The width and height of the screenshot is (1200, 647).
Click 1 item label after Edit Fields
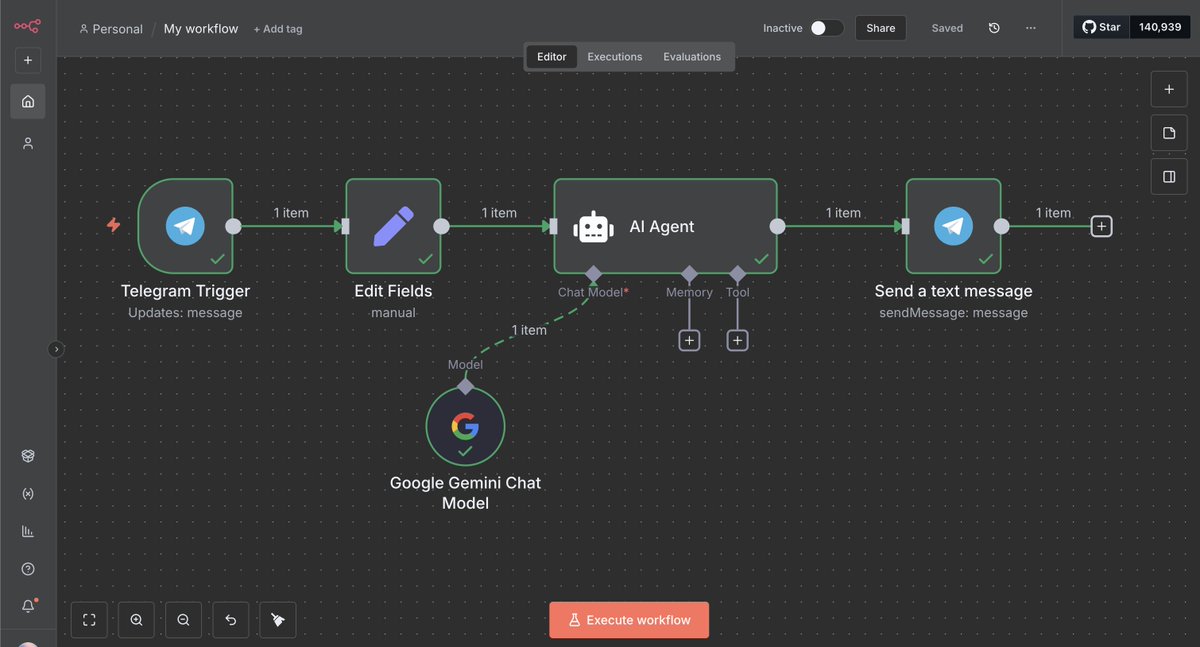click(x=499, y=213)
